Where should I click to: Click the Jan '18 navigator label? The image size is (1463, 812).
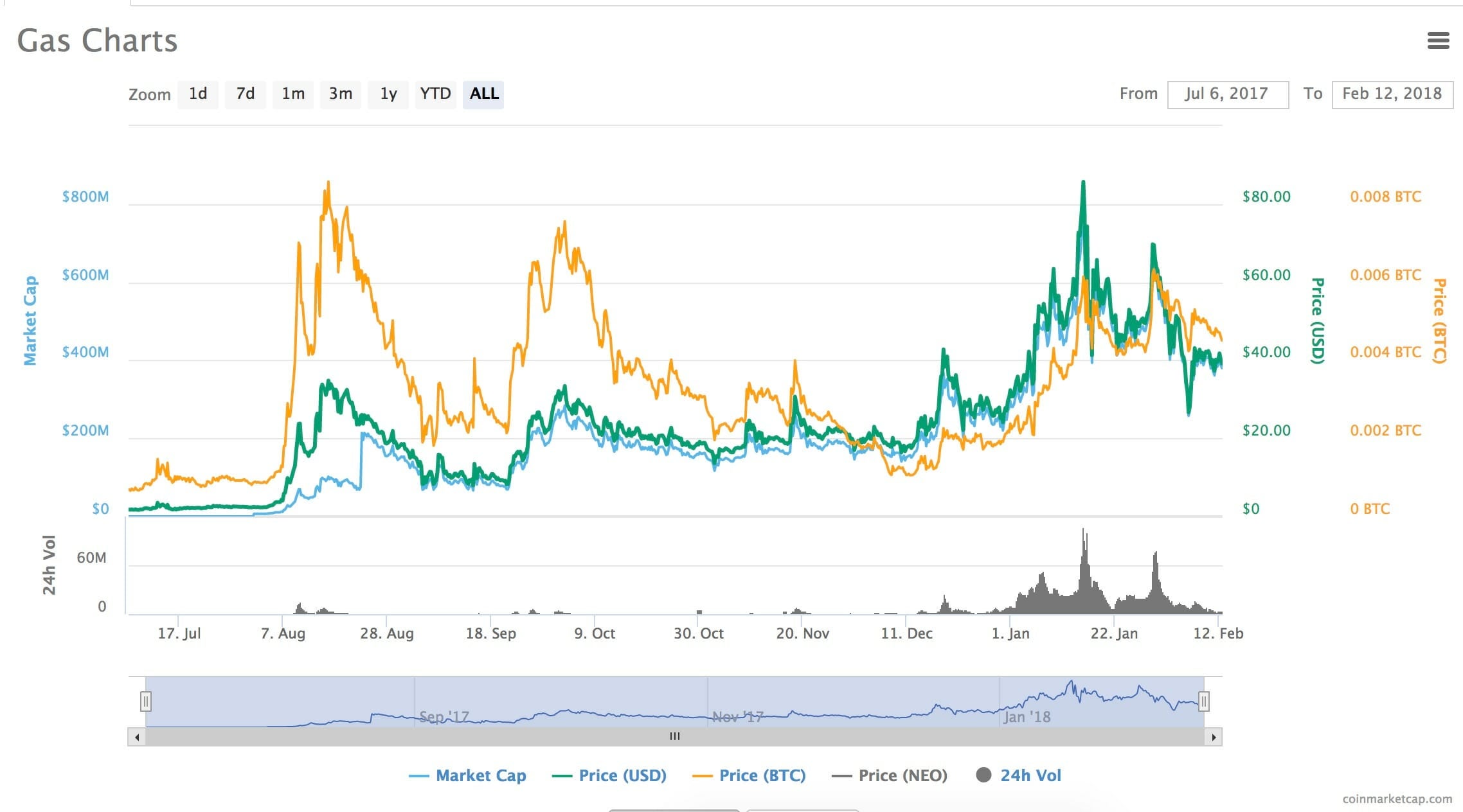(x=1027, y=717)
